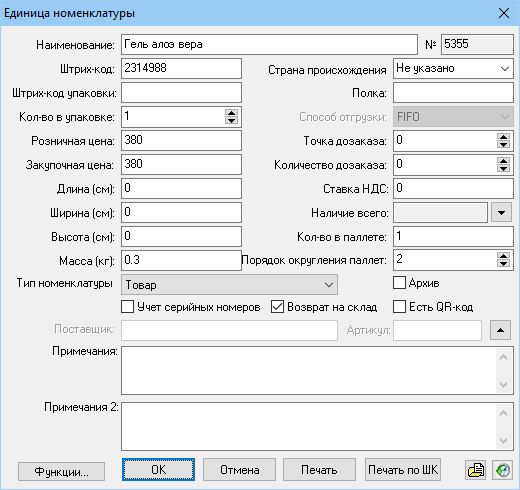Focus the empty Штрих-код упаковки field
The width and height of the screenshot is (520, 490).
pyautogui.click(x=181, y=93)
